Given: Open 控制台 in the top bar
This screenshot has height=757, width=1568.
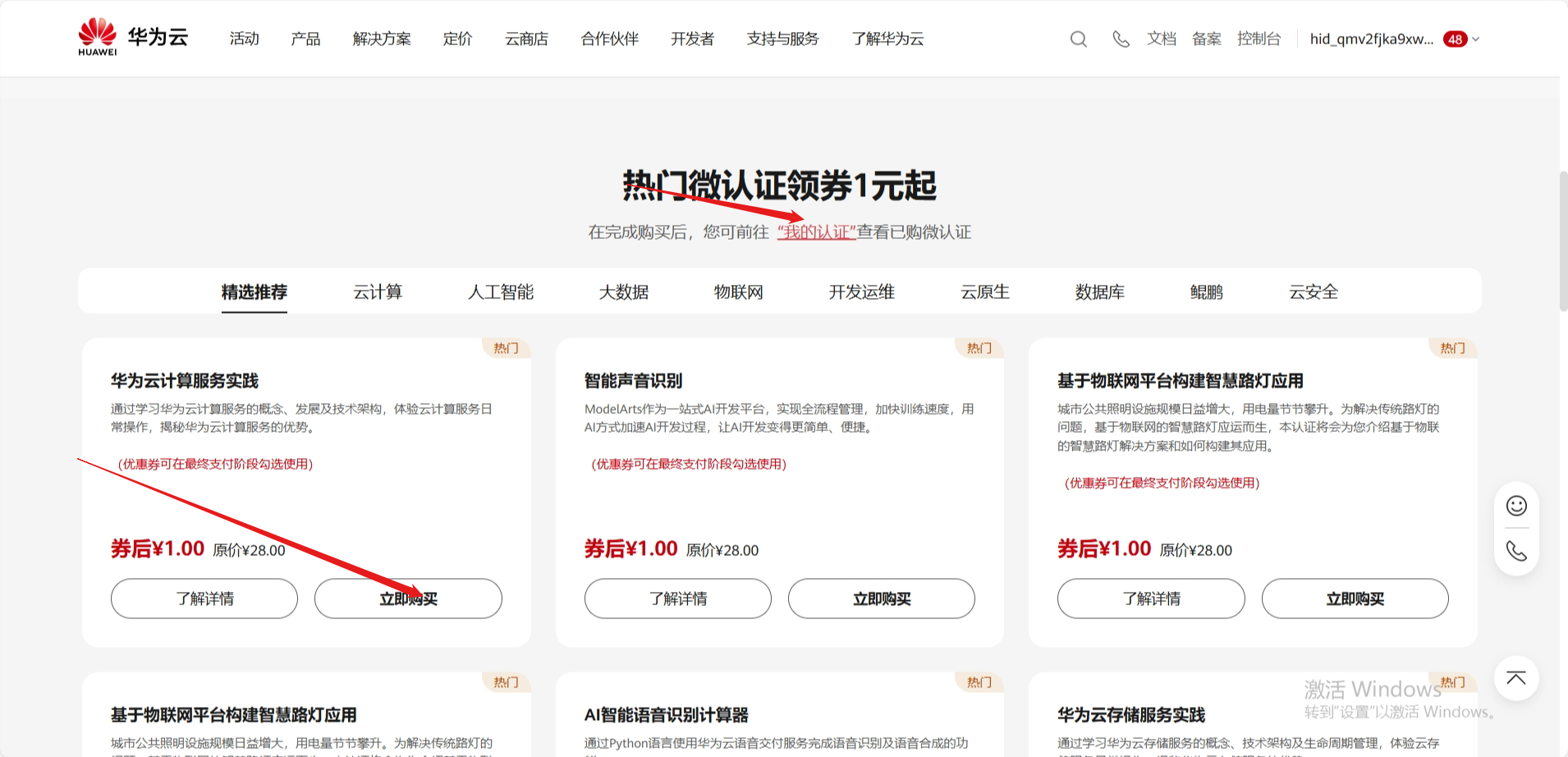Looking at the screenshot, I should coord(1259,39).
